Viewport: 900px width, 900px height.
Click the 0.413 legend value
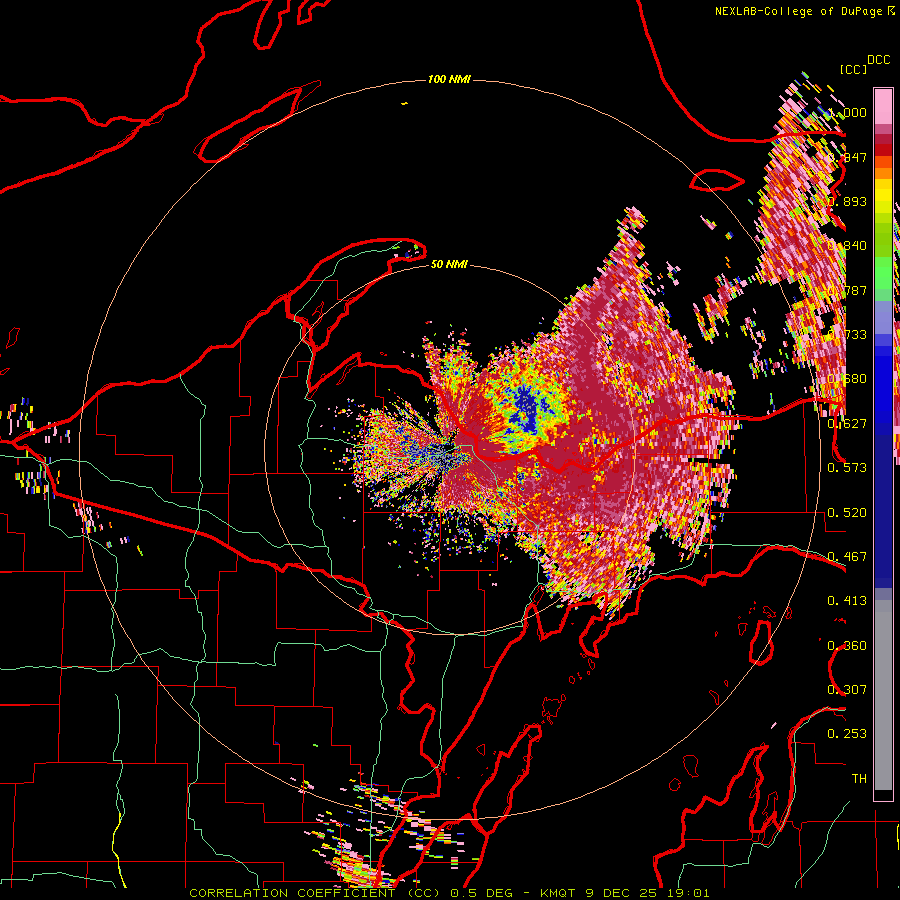(x=847, y=601)
